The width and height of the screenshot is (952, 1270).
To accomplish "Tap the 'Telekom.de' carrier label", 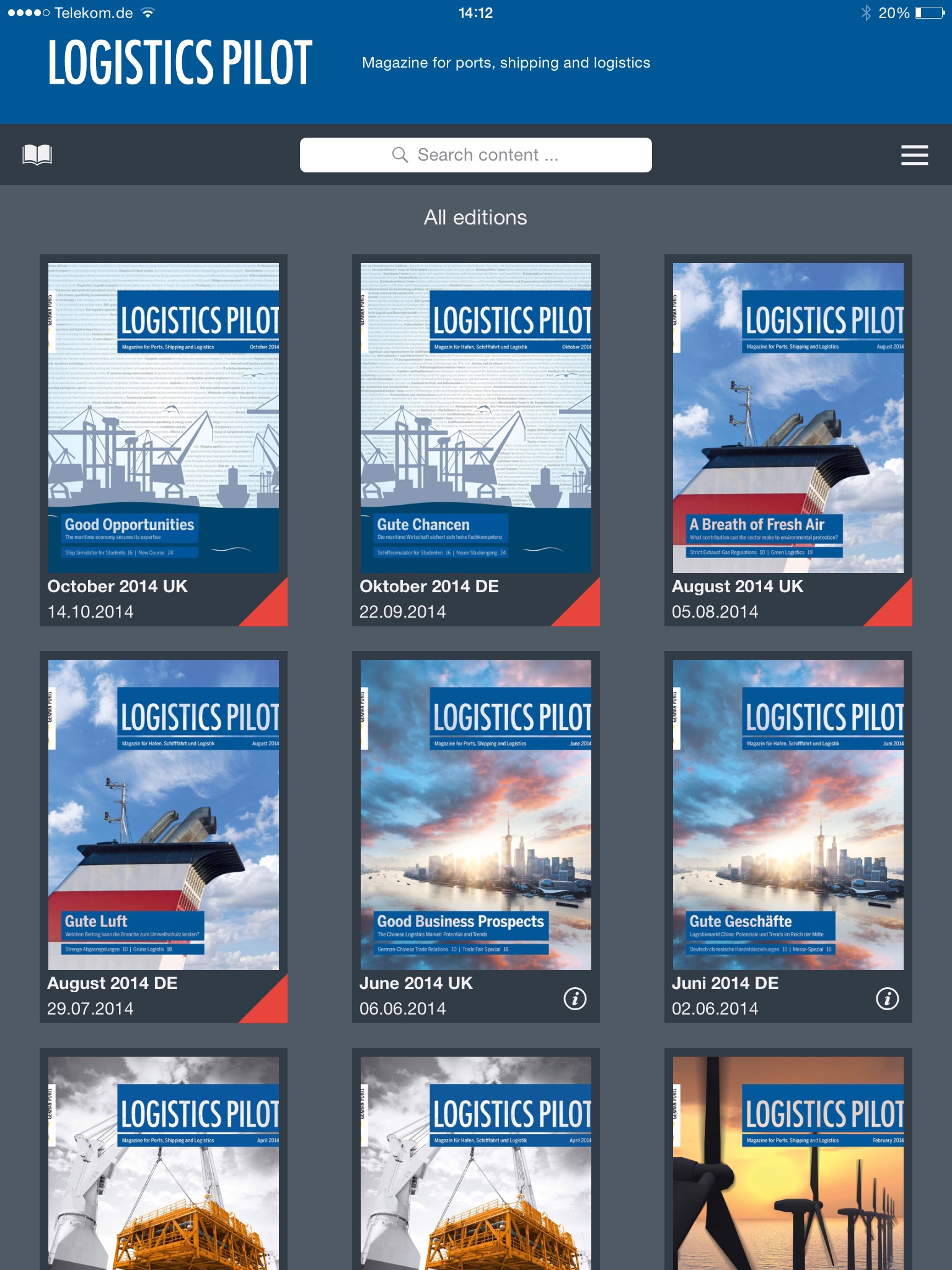I will [94, 13].
